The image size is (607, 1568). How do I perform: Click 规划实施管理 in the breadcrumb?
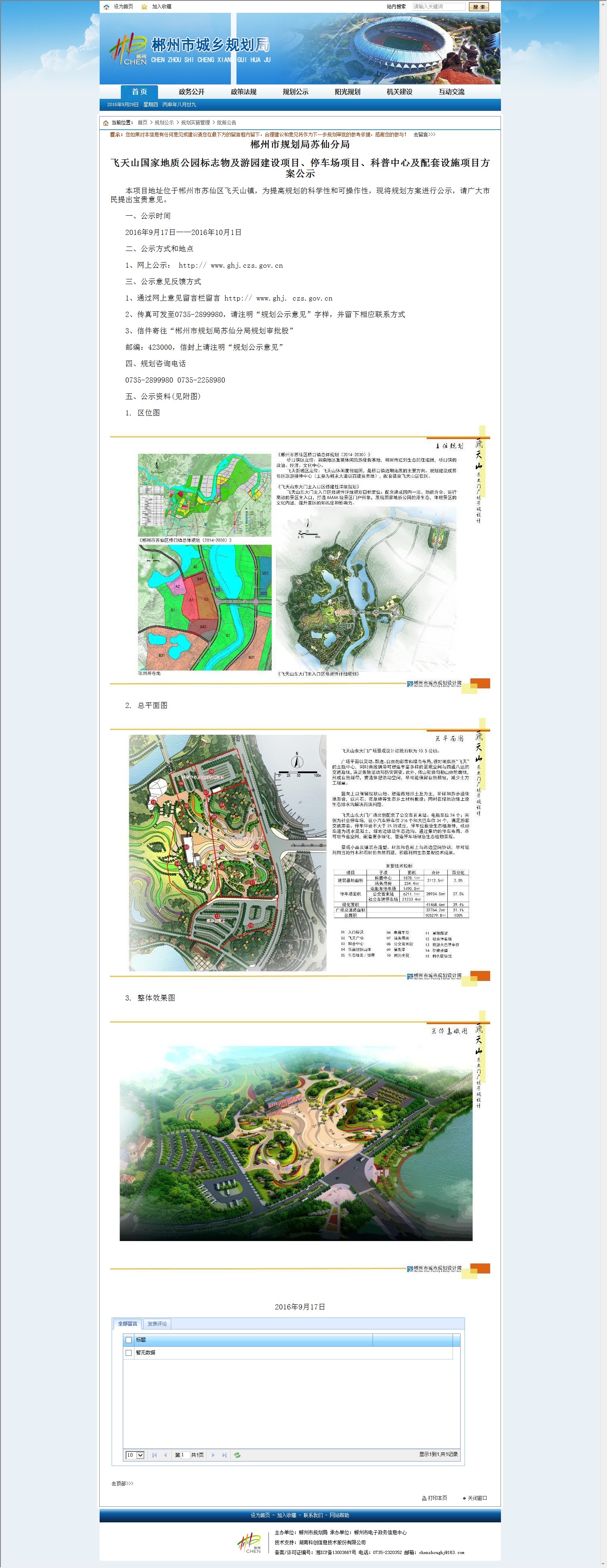pyautogui.click(x=195, y=122)
